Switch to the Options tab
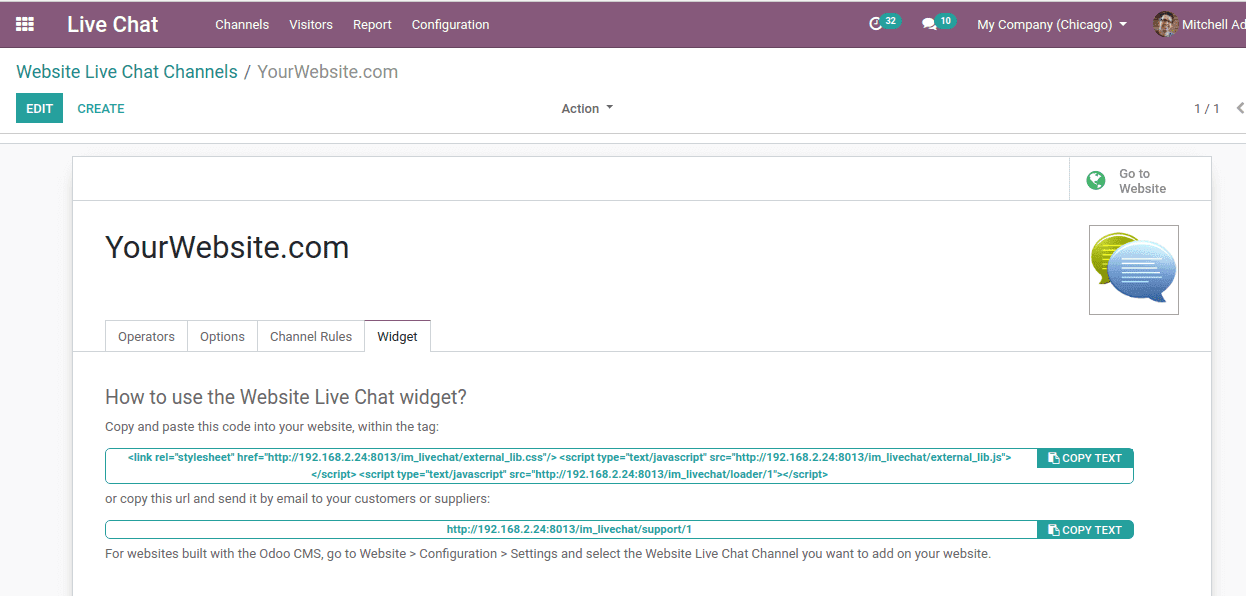The image size is (1246, 596). 222,336
